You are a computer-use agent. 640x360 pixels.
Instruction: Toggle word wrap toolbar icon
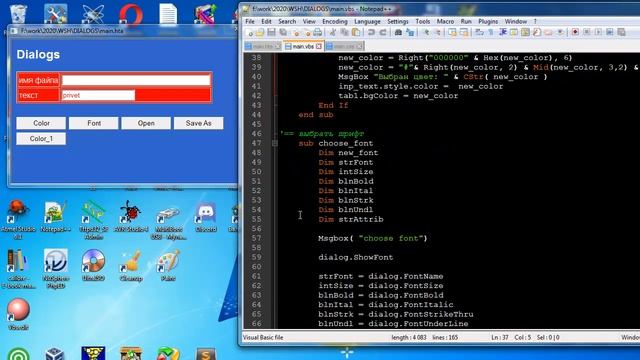pos(479,32)
